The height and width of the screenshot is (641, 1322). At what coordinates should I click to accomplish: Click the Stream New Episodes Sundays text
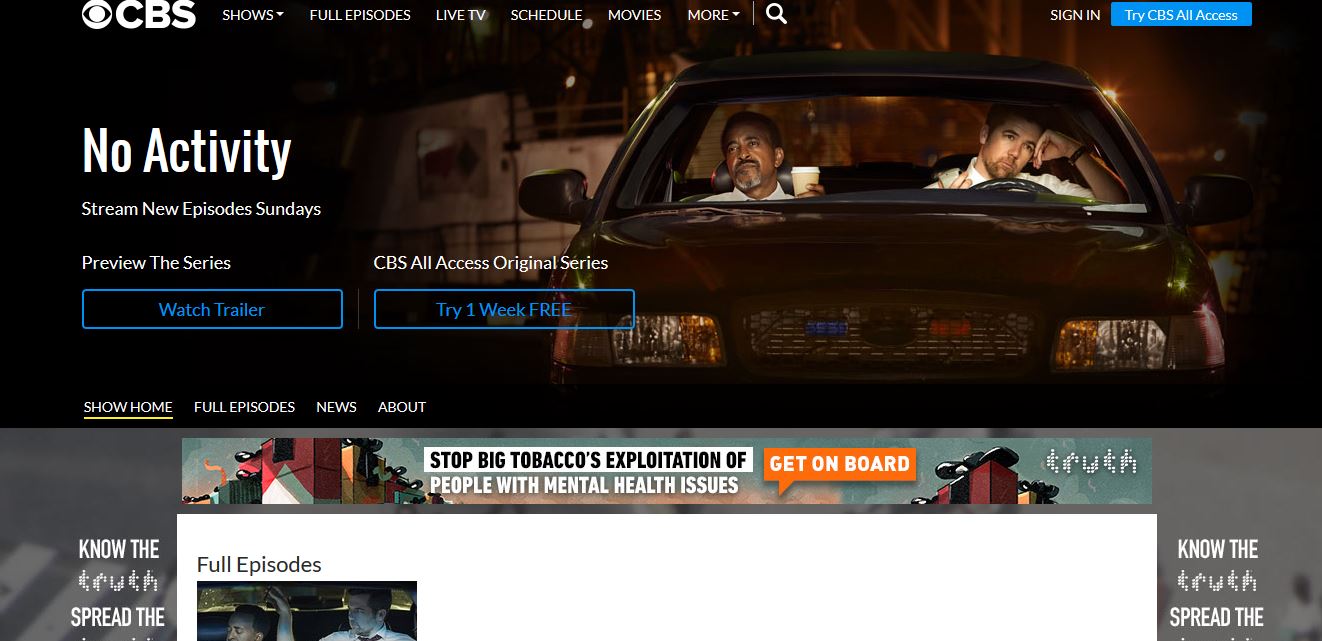pos(201,209)
